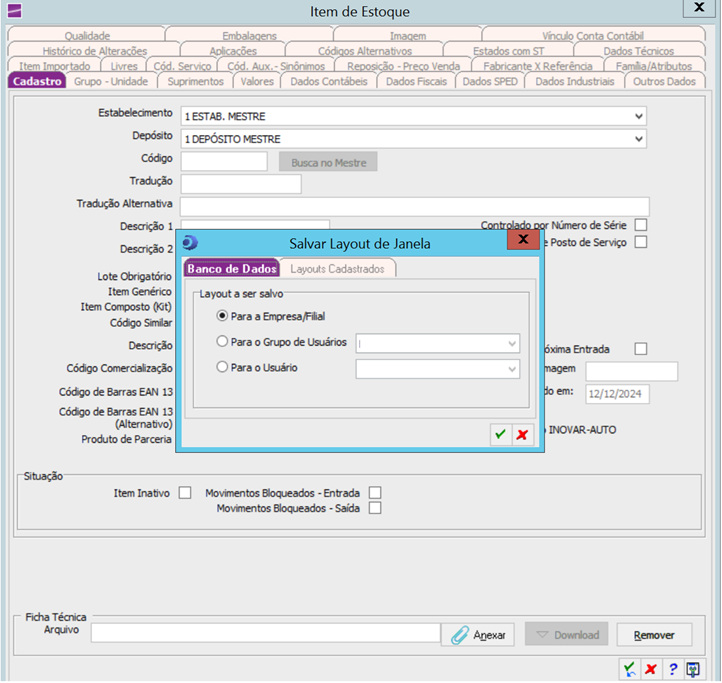722x683 pixels.
Task: Select the Para a Empresa/Filial radio option
Action: [x=222, y=315]
